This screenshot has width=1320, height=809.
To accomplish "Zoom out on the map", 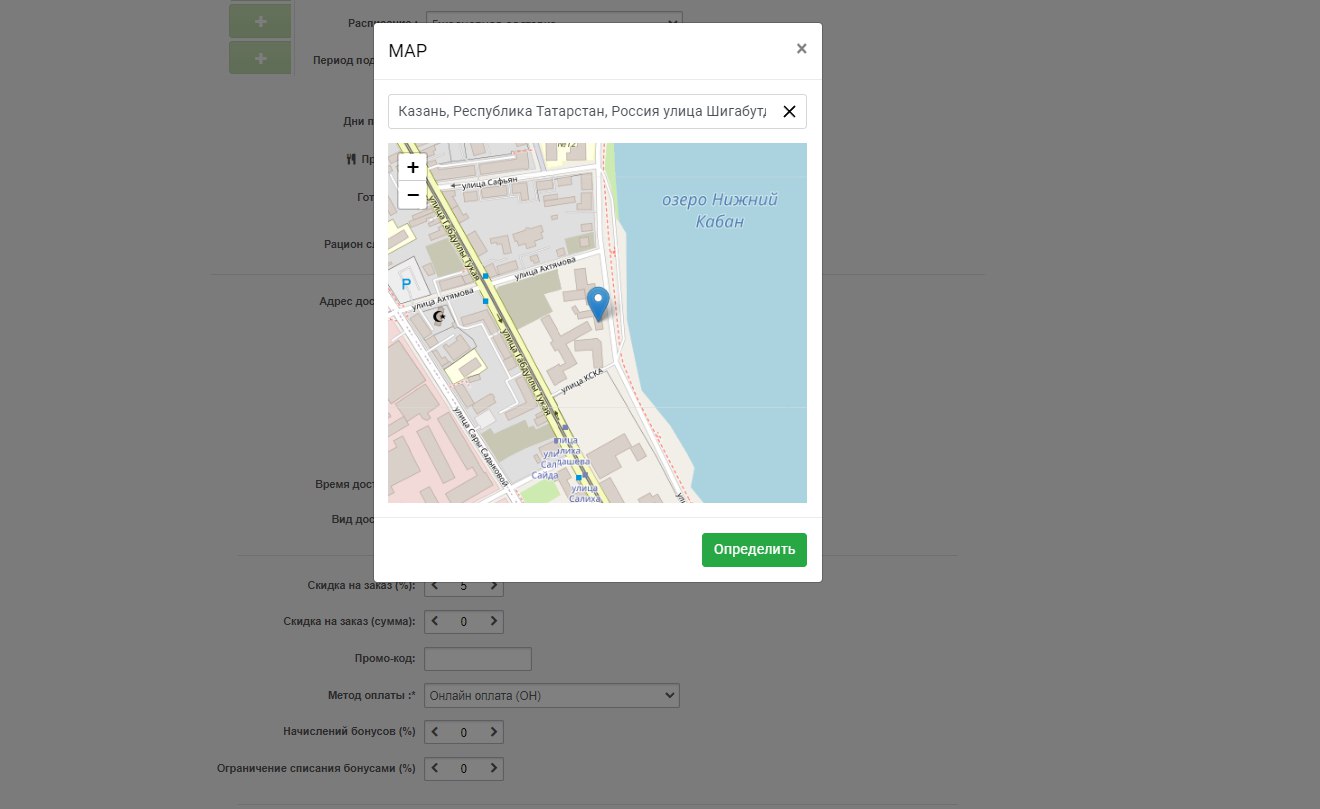I will 412,195.
